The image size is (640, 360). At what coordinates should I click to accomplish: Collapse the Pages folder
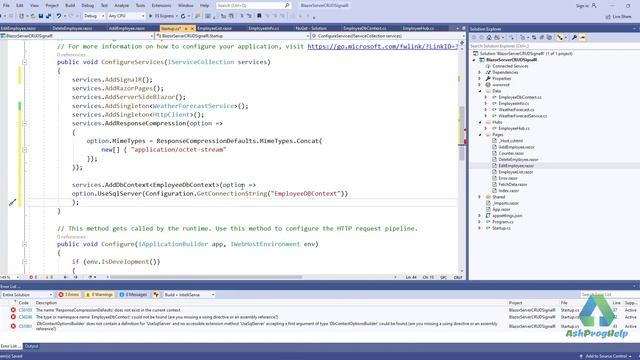coord(480,135)
